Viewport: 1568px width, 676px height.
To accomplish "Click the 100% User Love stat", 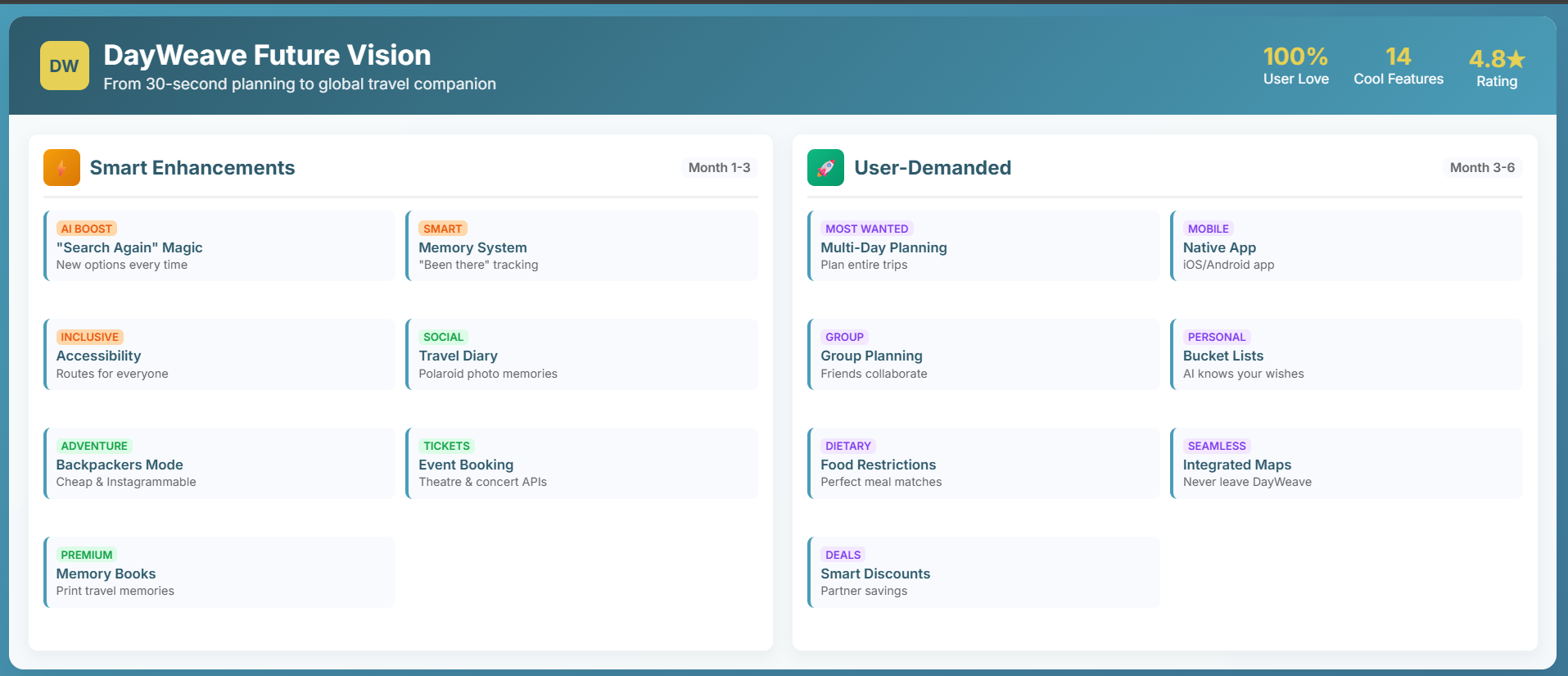I will coord(1296,66).
